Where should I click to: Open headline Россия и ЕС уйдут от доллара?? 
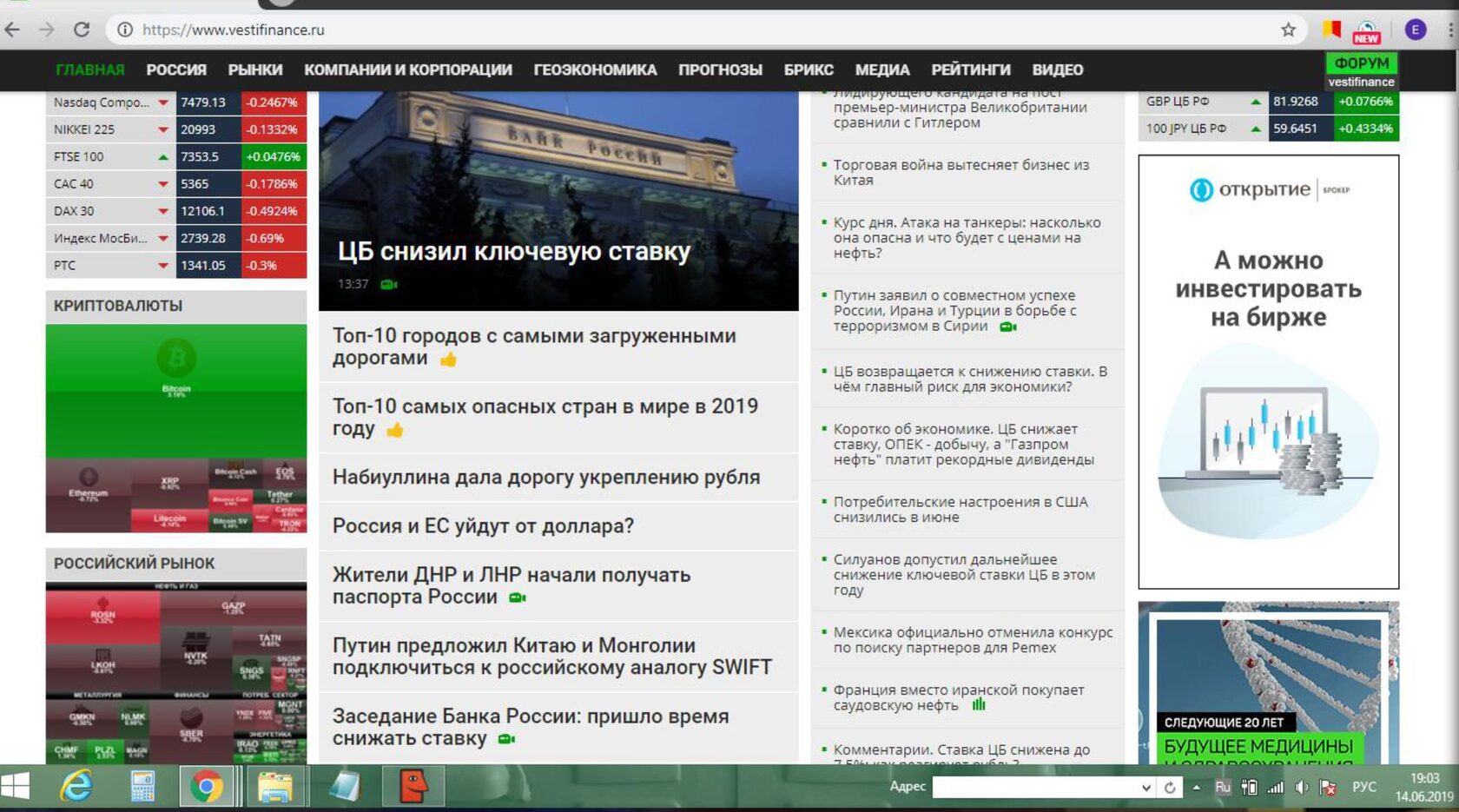483,525
